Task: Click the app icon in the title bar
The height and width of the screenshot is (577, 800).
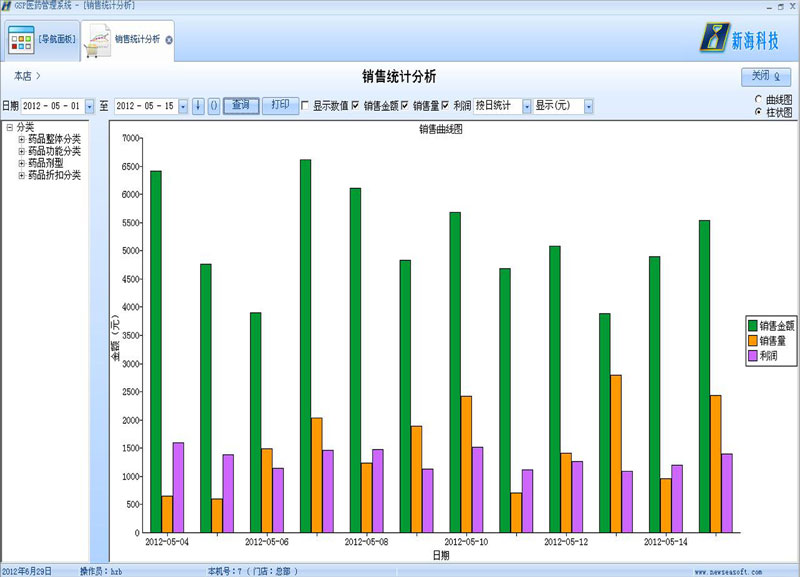Action: 6,7
